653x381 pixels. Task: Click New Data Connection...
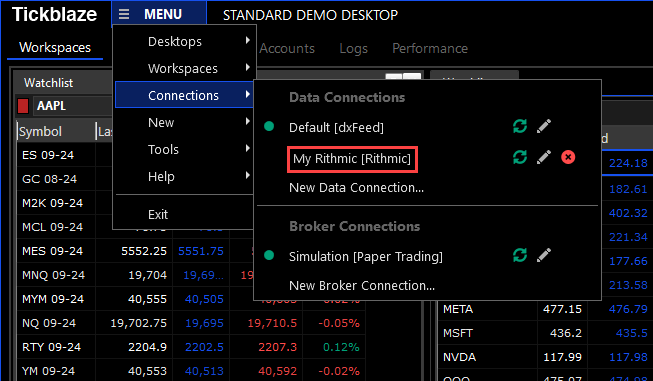(x=356, y=188)
